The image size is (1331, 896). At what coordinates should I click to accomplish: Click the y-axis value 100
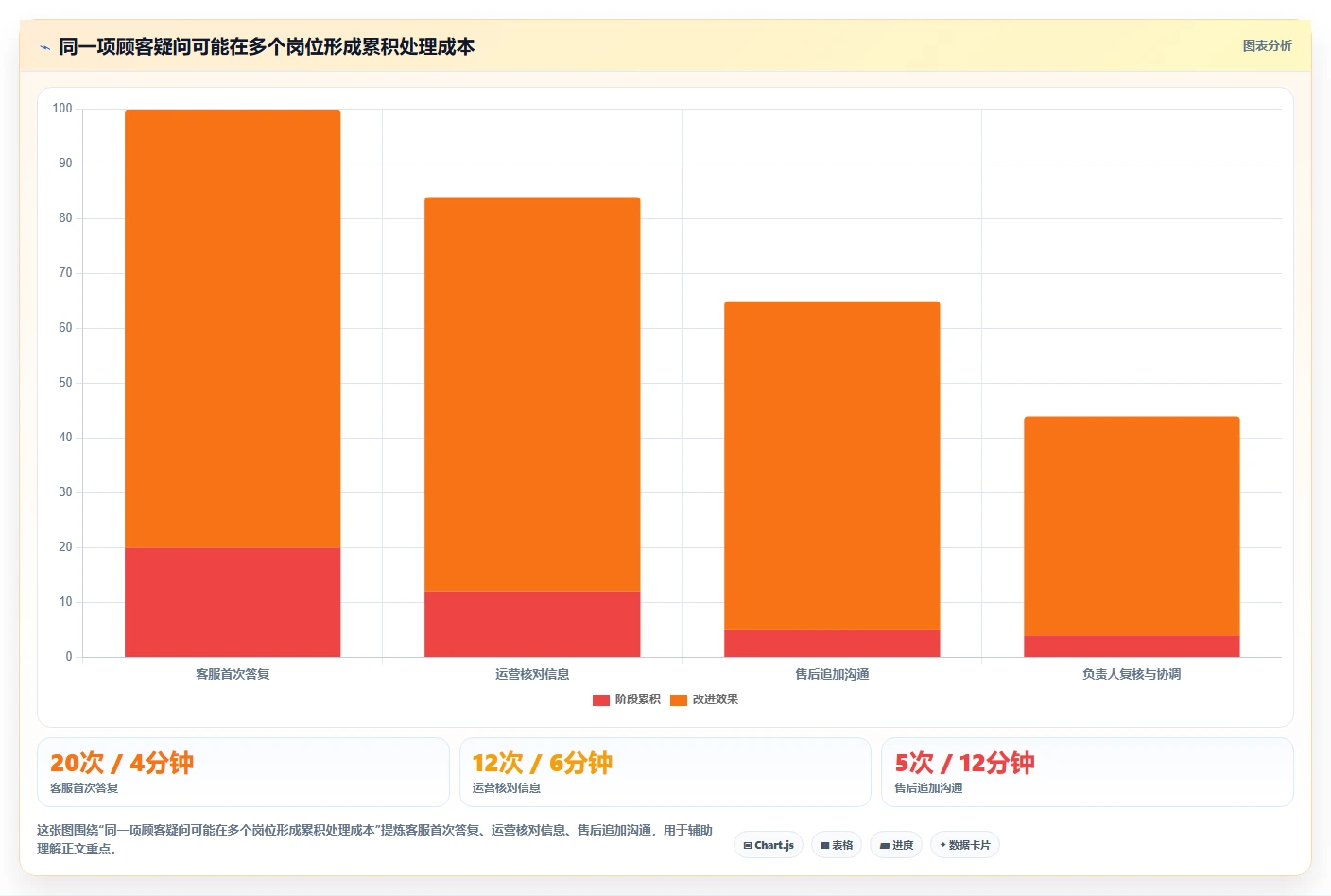pos(62,109)
